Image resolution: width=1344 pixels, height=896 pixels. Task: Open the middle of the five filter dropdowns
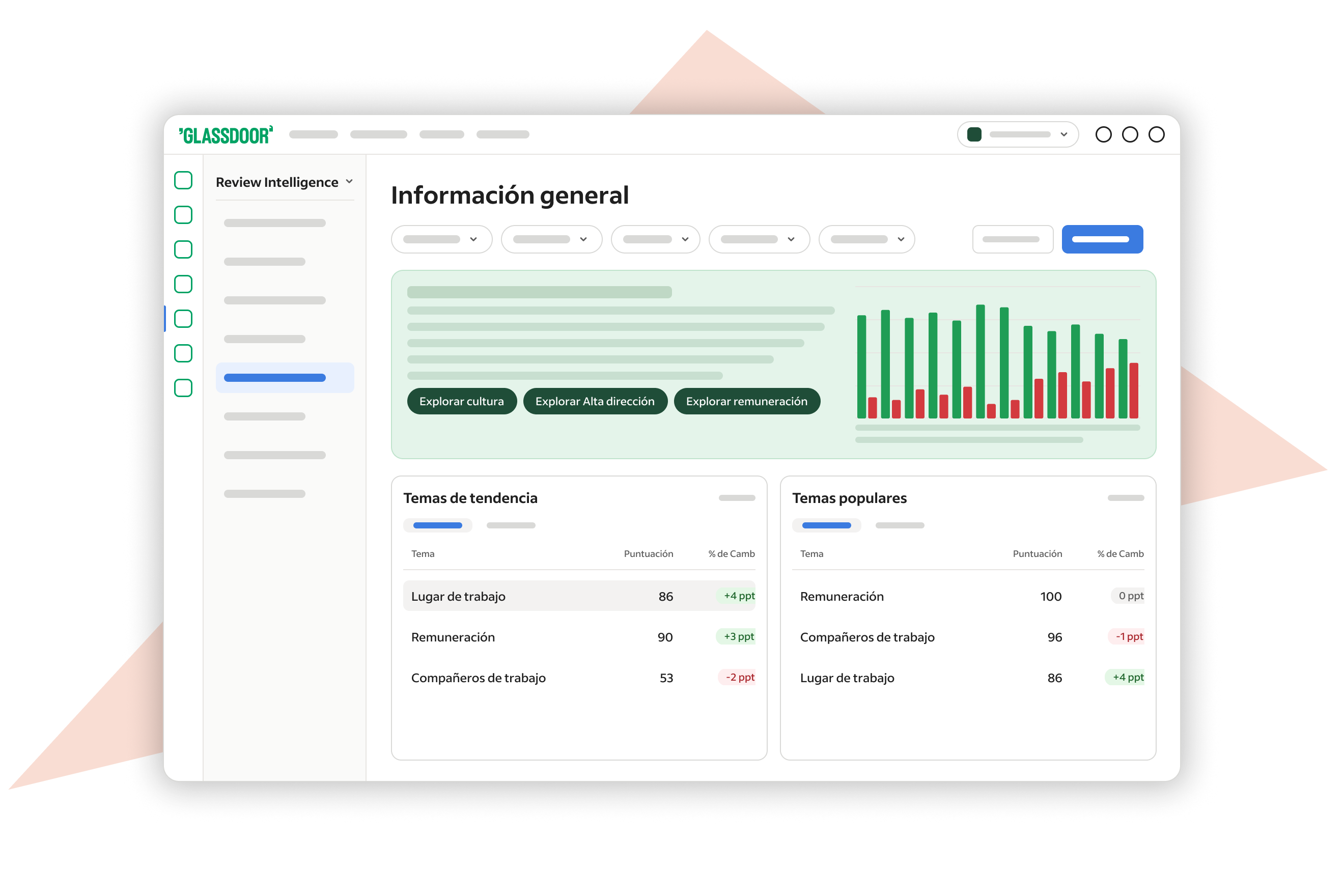[x=655, y=239]
